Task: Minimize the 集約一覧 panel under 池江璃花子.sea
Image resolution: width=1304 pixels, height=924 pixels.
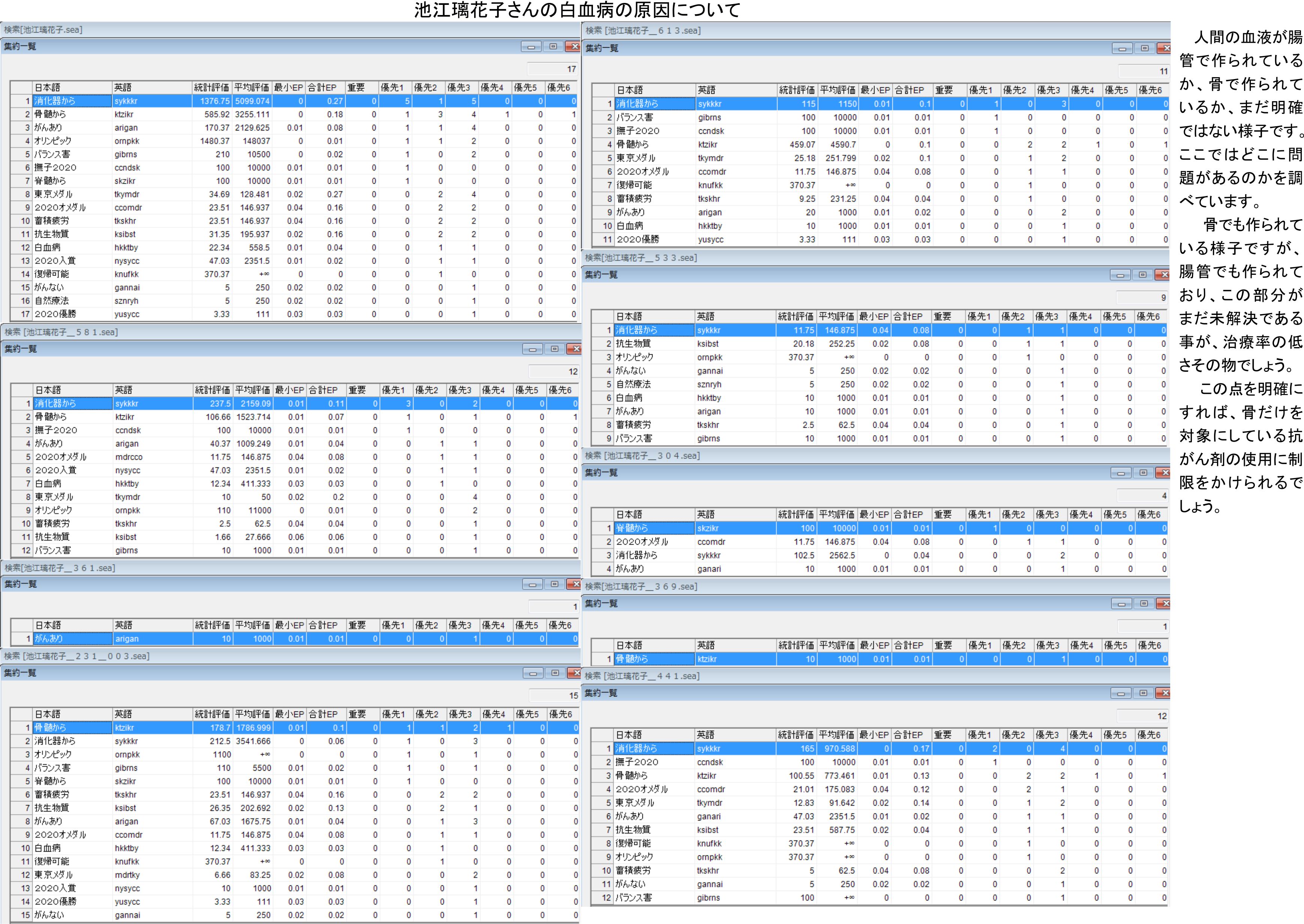Action: coord(531,46)
